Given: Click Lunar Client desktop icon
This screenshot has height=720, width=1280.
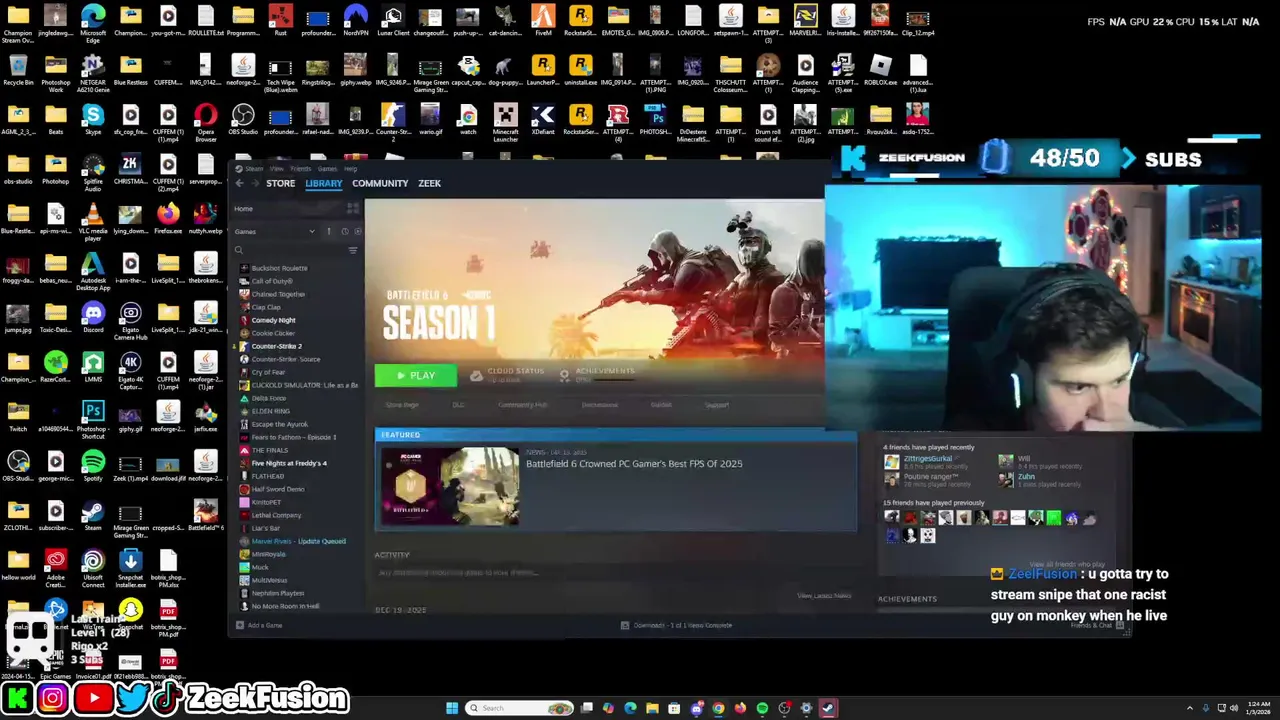Looking at the screenshot, I should point(393,21).
